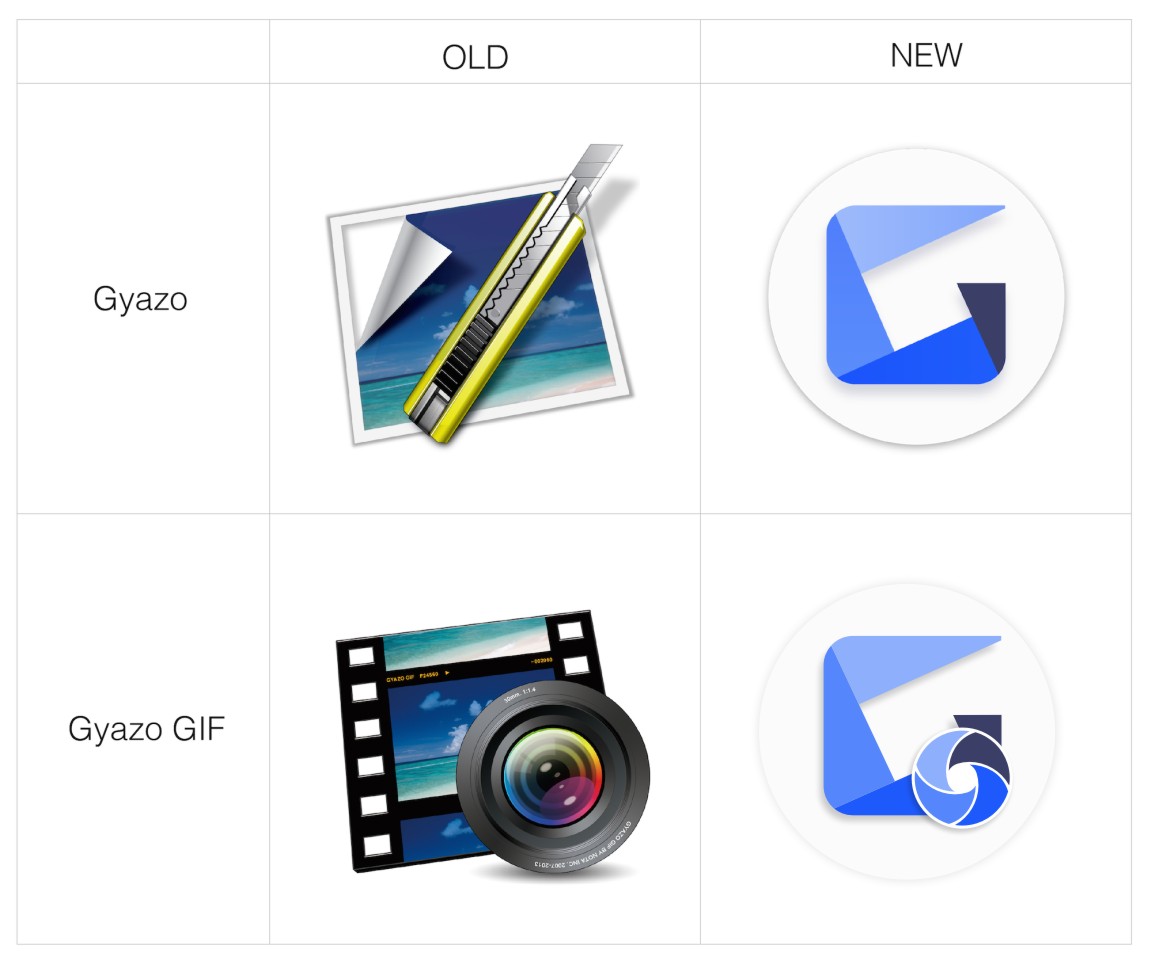Click the Gyazo GIF row label
Viewport: 1152px width, 964px height.
coord(146,729)
